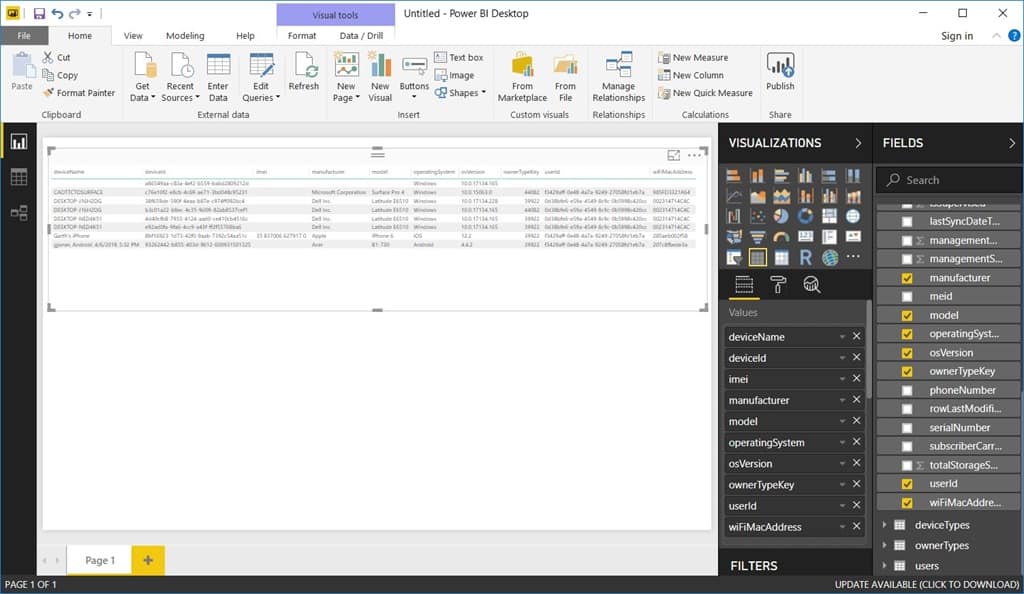Add a New Visual from ribbon
Screen dimensions: 1024x594
(380, 77)
